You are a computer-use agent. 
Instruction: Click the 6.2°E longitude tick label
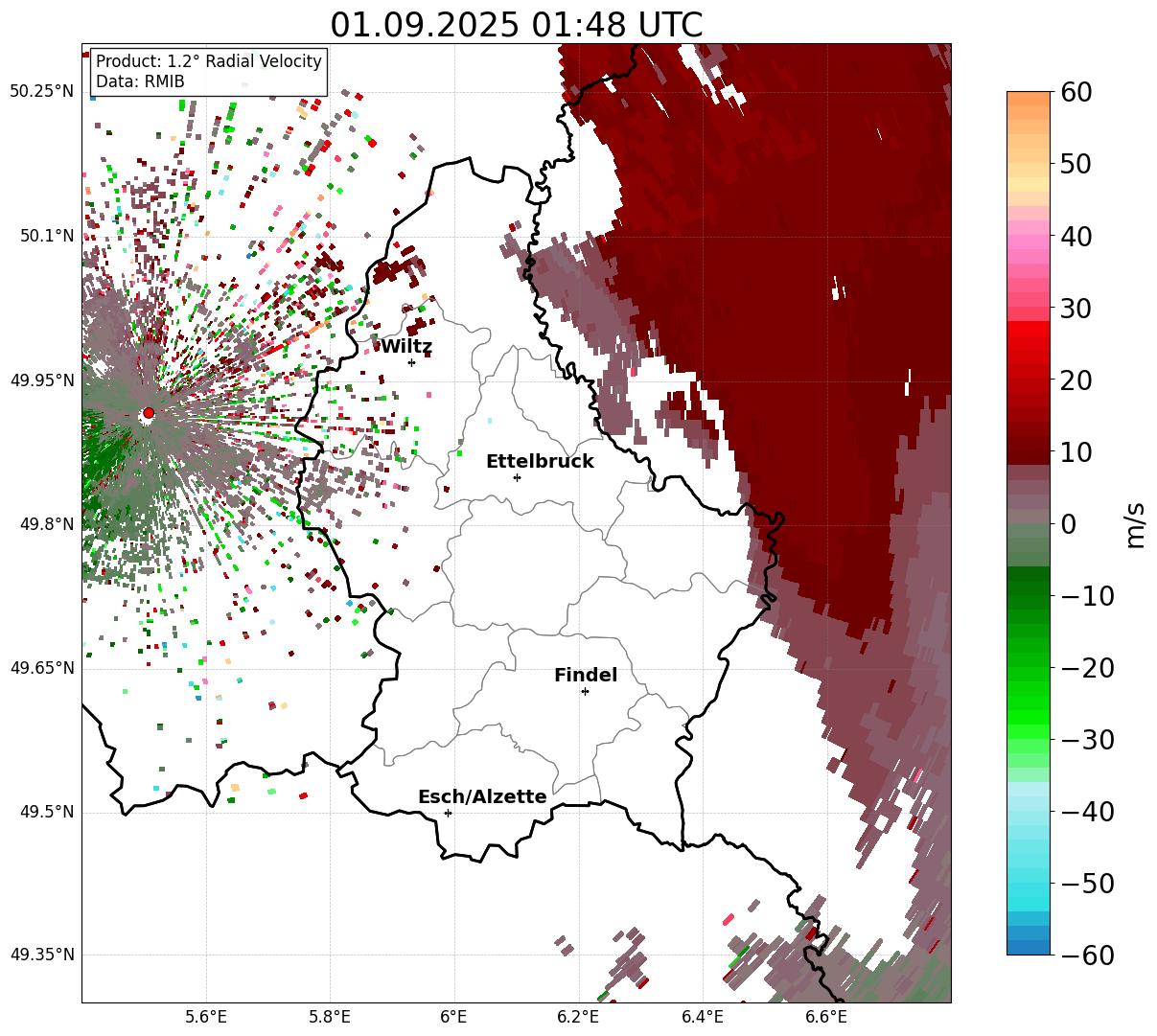(x=578, y=1018)
